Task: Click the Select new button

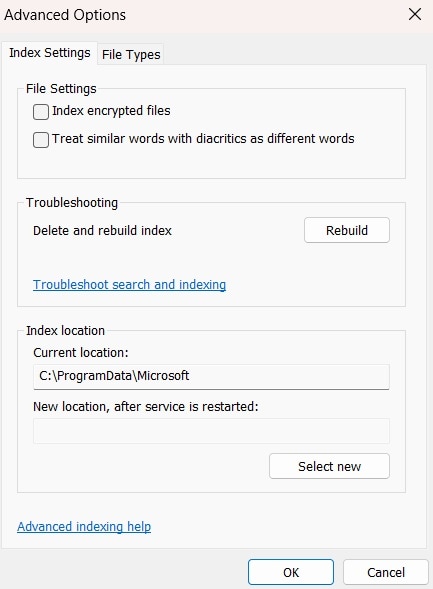Action: click(329, 466)
